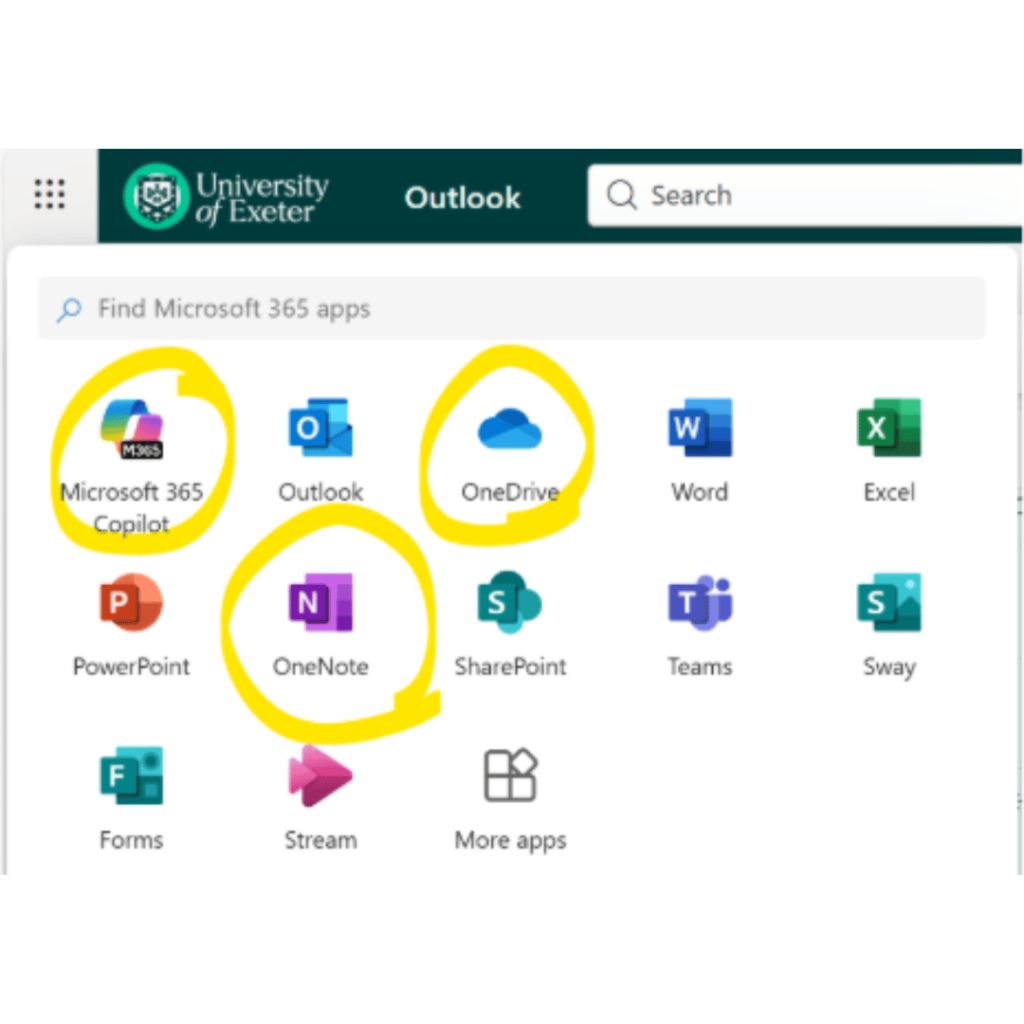Open the app launcher waffle grid
This screenshot has height=1024, width=1024.
click(x=49, y=194)
